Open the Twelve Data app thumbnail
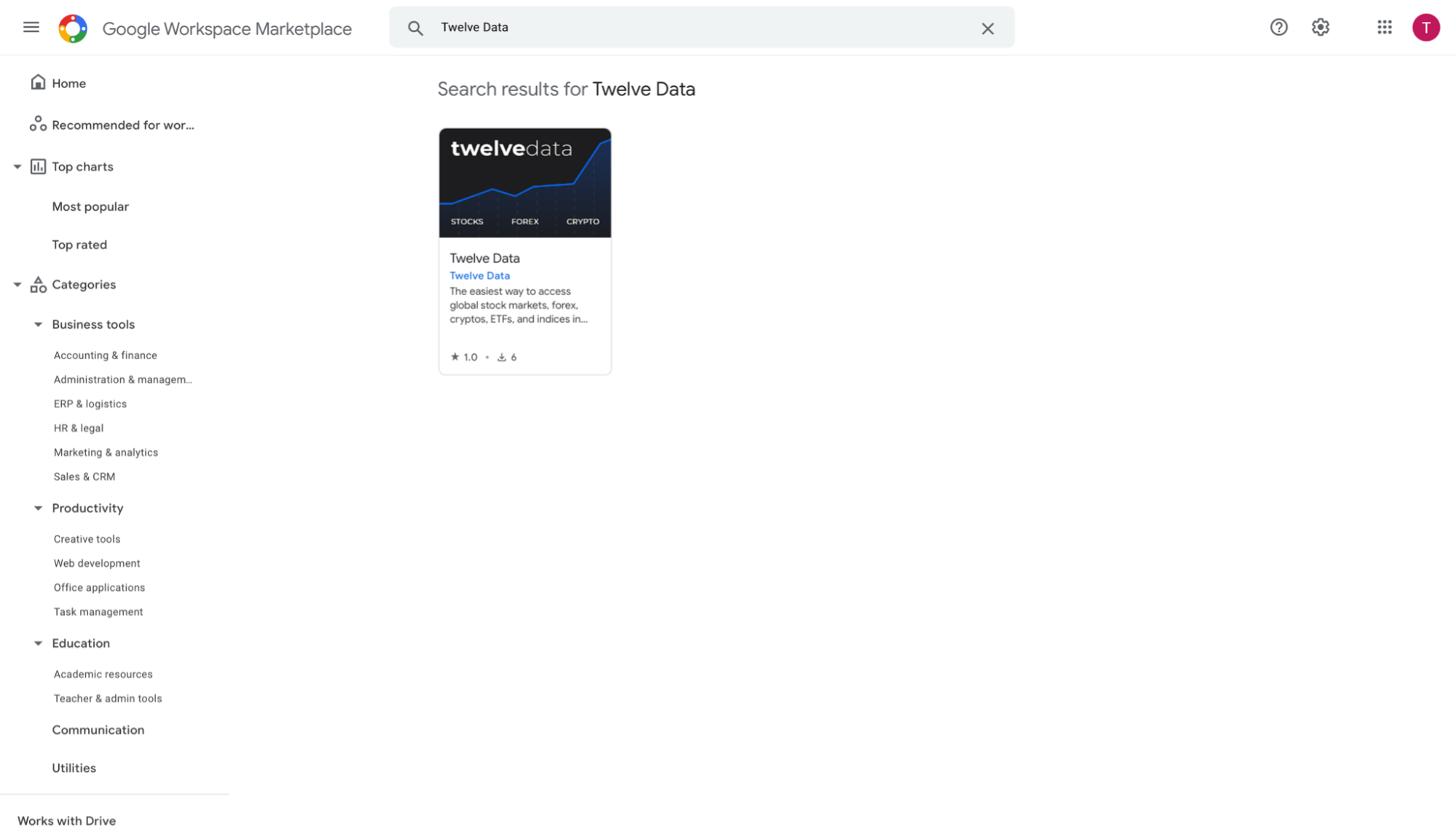1456x840 pixels. [x=524, y=182]
